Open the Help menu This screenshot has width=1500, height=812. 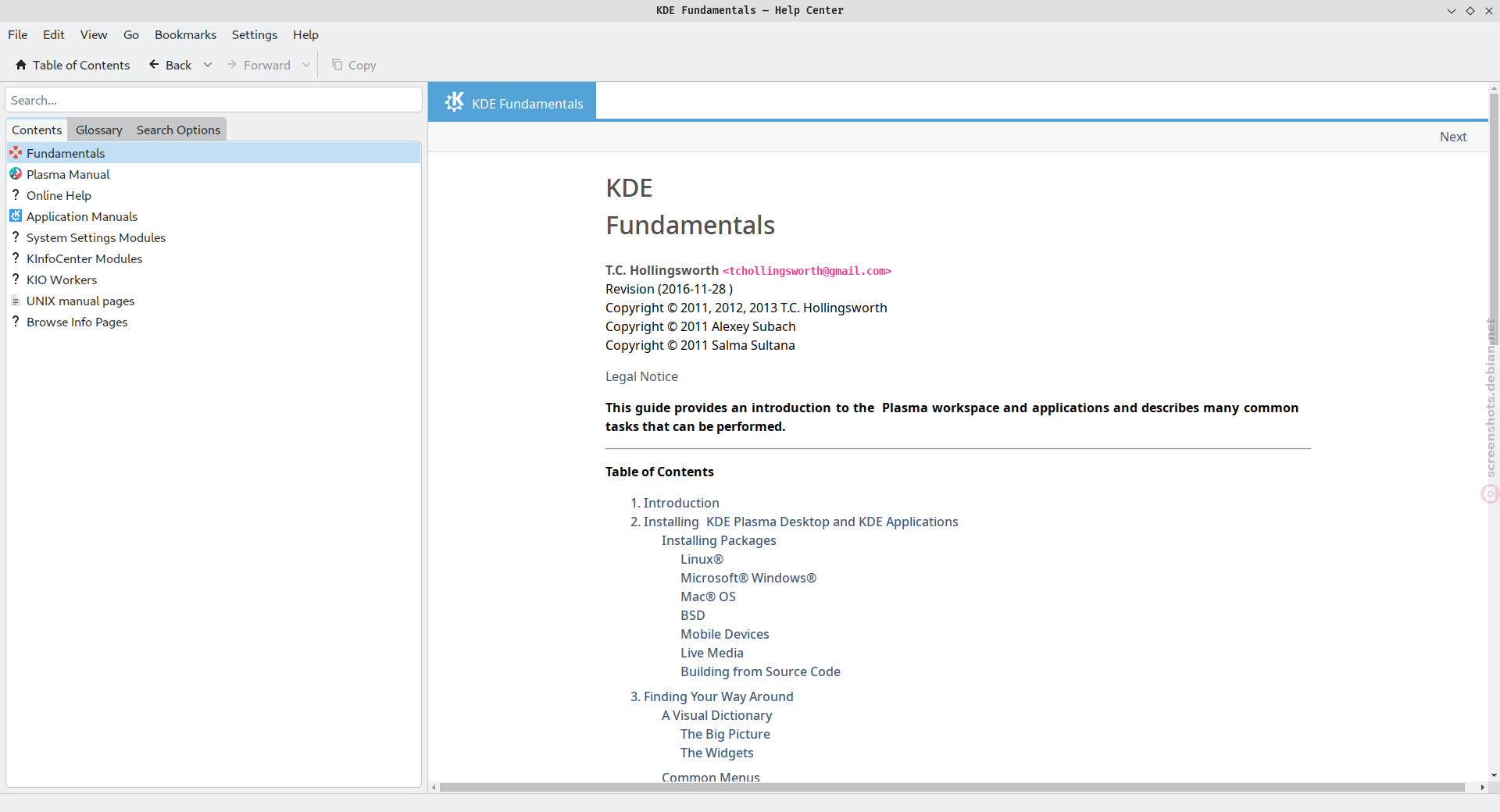[x=305, y=34]
